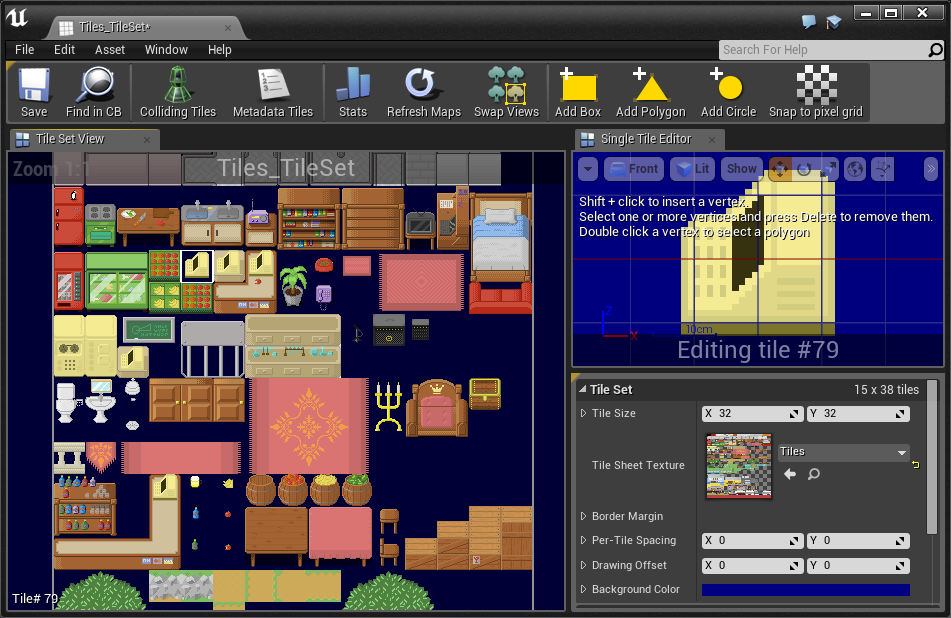Add Circle collision to the current tile
Viewport: 951px width, 618px height.
[x=727, y=92]
